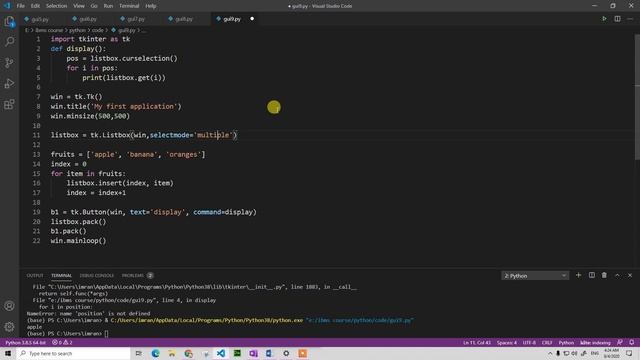Viewport: 640px width, 360px height.
Task: Open the Help menu
Action: point(151,6)
